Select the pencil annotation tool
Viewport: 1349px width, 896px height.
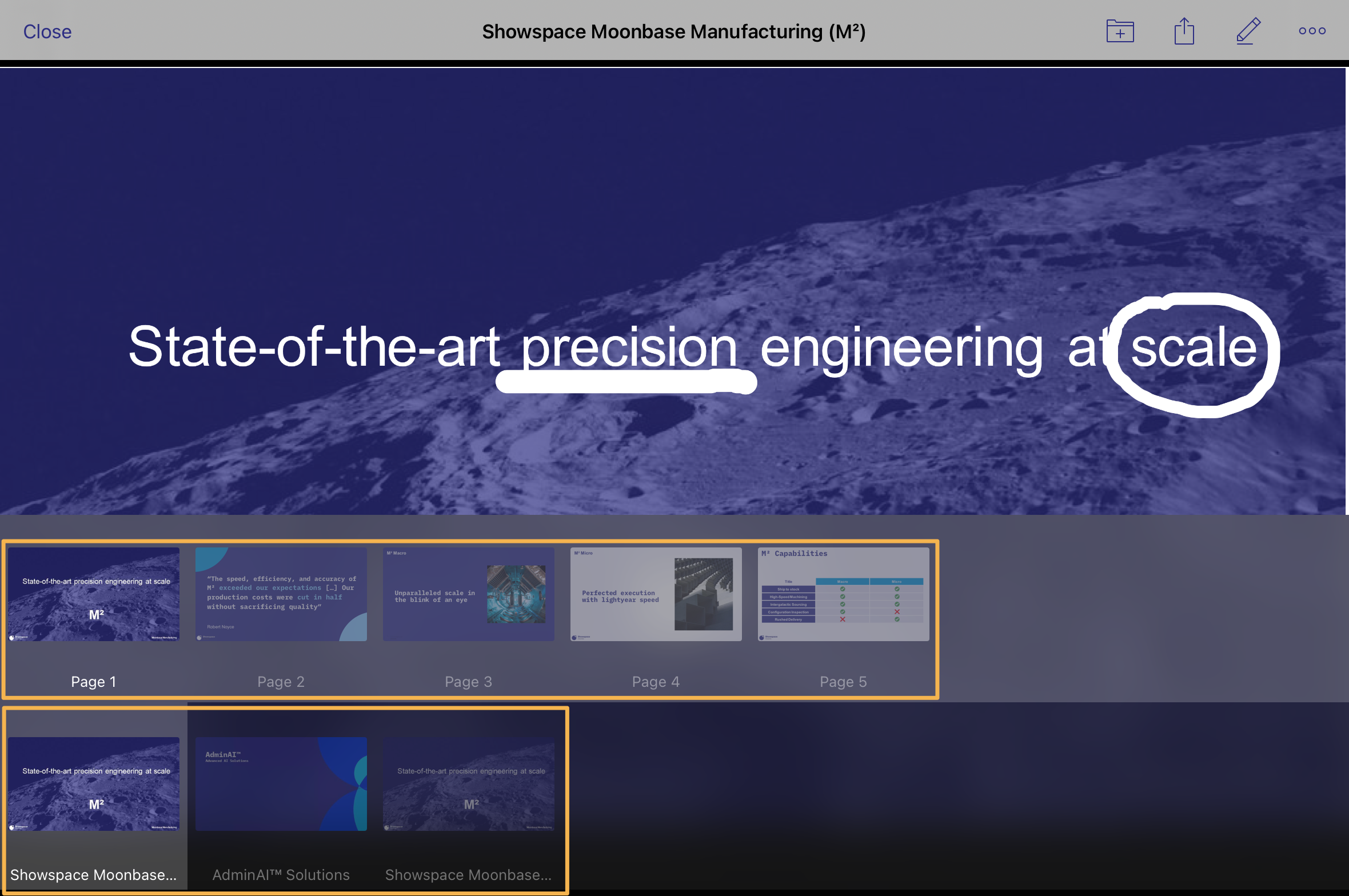[x=1248, y=31]
